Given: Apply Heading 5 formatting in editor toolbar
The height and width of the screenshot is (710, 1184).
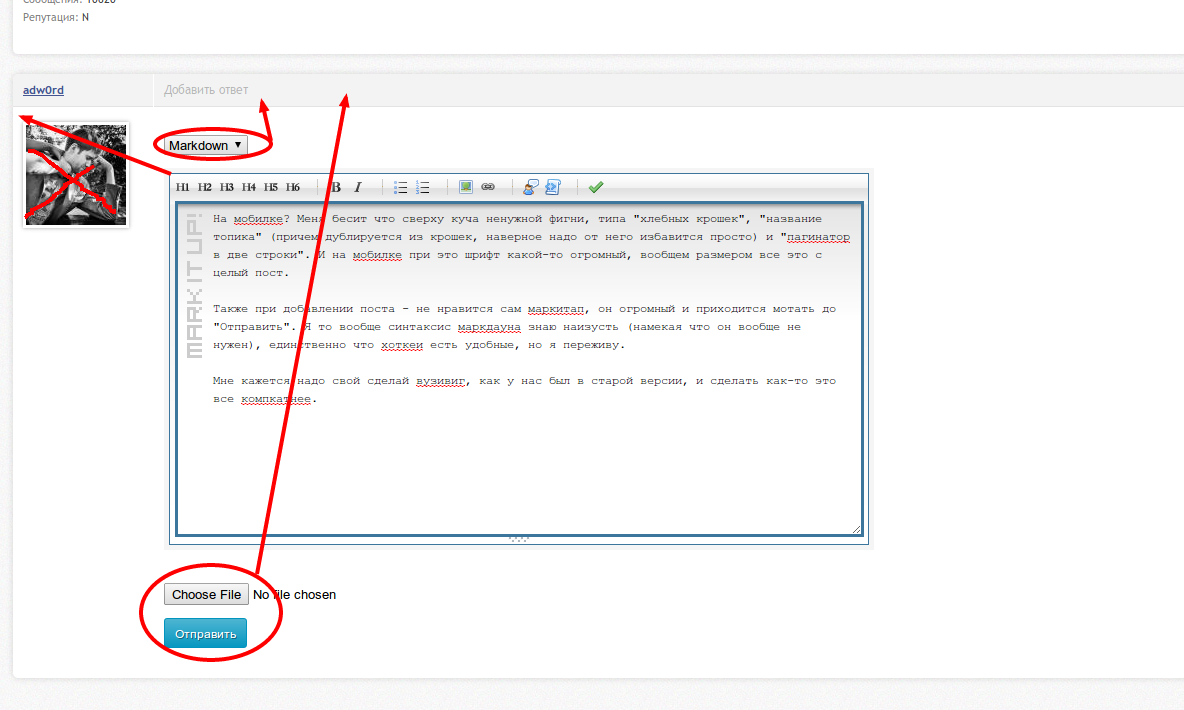Looking at the screenshot, I should (x=271, y=187).
